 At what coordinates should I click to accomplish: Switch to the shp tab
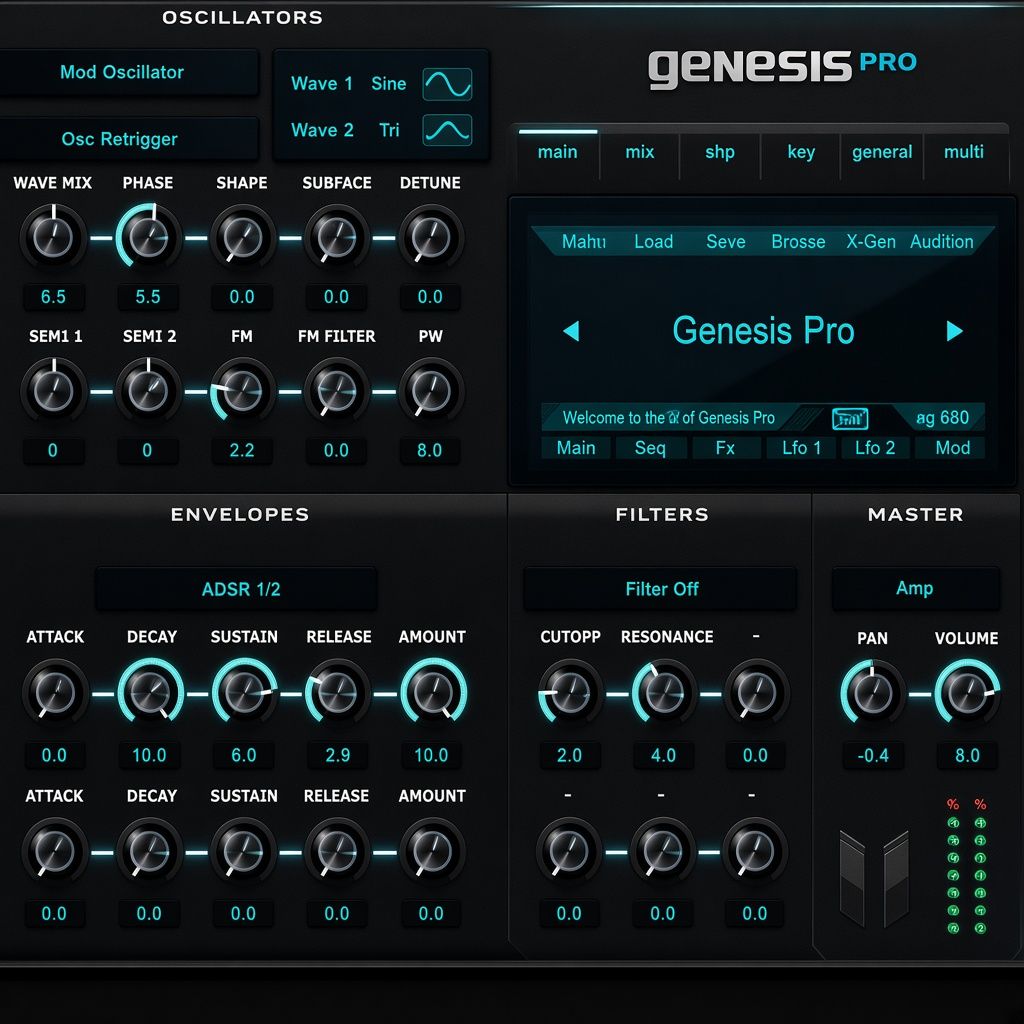click(x=720, y=152)
